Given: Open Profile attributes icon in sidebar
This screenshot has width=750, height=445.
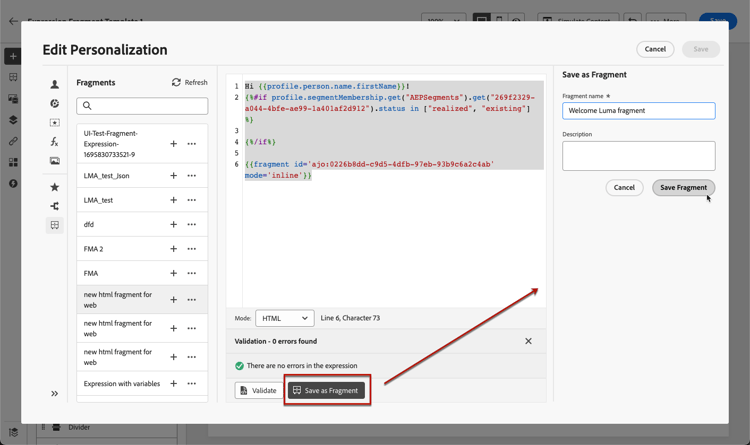Looking at the screenshot, I should click(55, 85).
